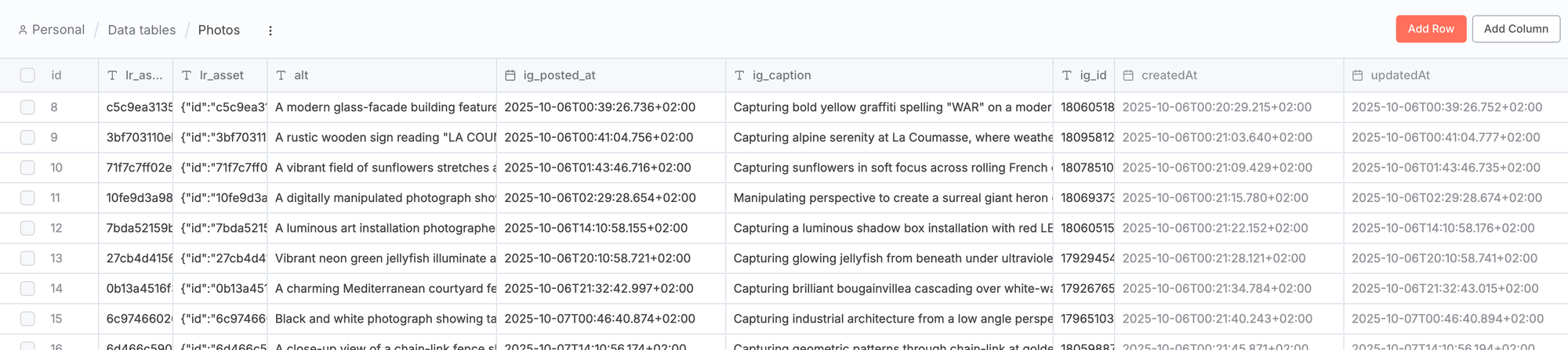Click the text type icon in alt header
The width and height of the screenshot is (1568, 350).
click(x=281, y=75)
